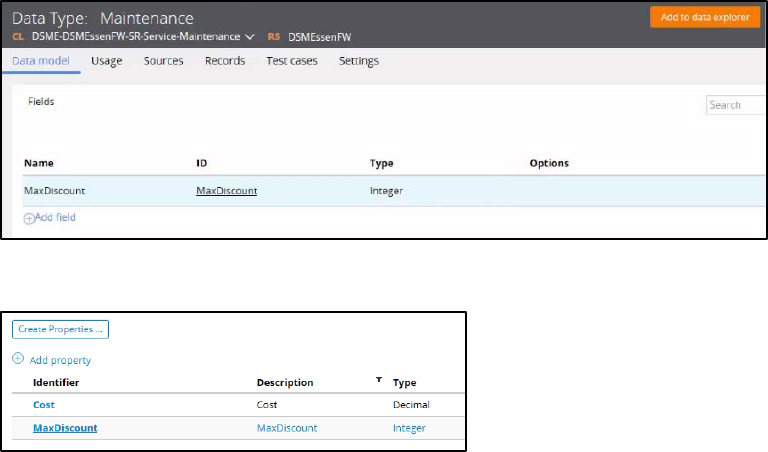
Task: Click the plus icon beside Add field
Action: pos(29,217)
